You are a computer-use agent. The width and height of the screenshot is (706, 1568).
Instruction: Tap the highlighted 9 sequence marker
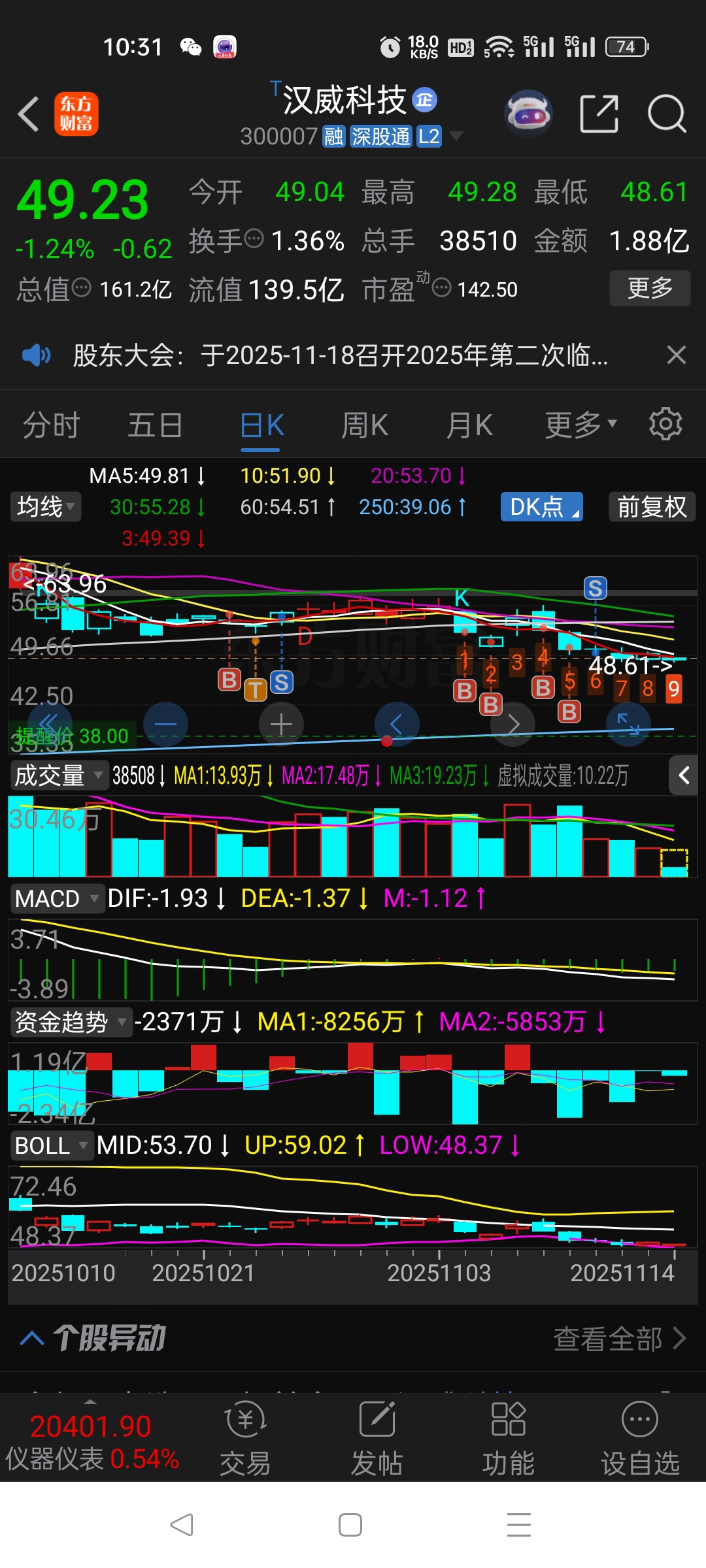pyautogui.click(x=673, y=689)
